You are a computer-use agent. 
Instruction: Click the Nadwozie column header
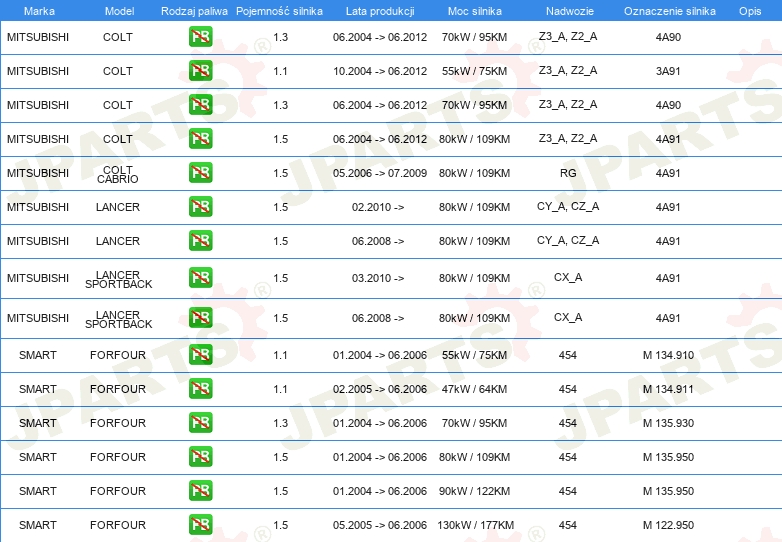[x=570, y=11]
